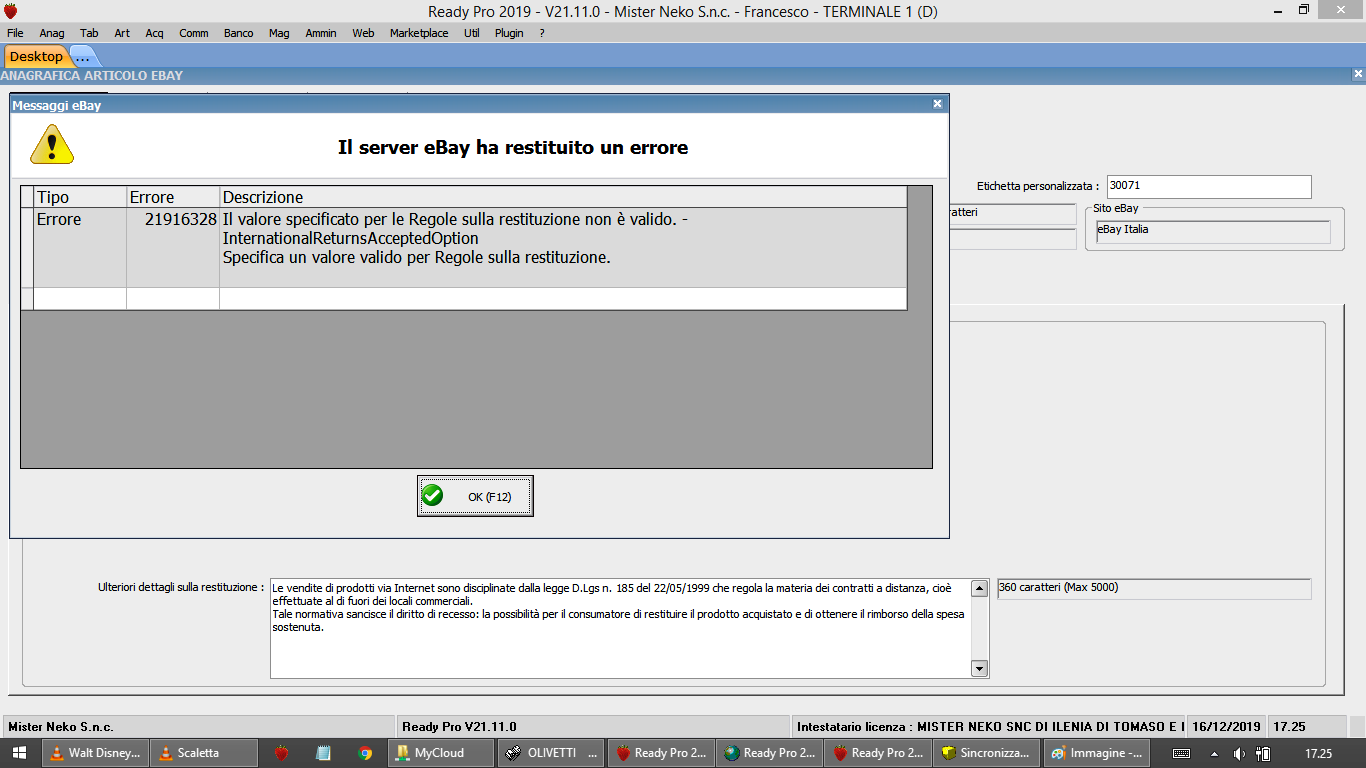This screenshot has width=1366, height=768.
Task: Click the Errore column header
Action: point(173,197)
